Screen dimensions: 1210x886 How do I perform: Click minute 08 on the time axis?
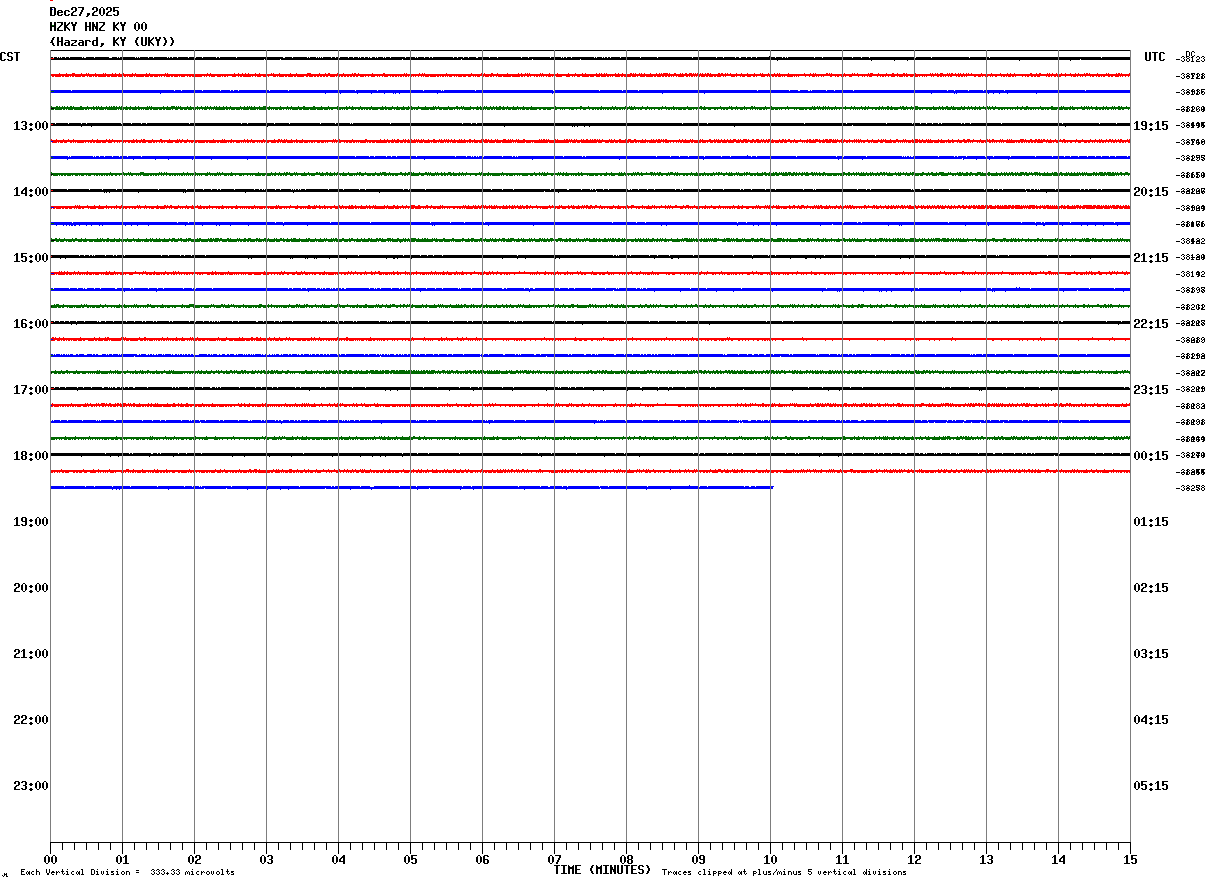coord(626,859)
